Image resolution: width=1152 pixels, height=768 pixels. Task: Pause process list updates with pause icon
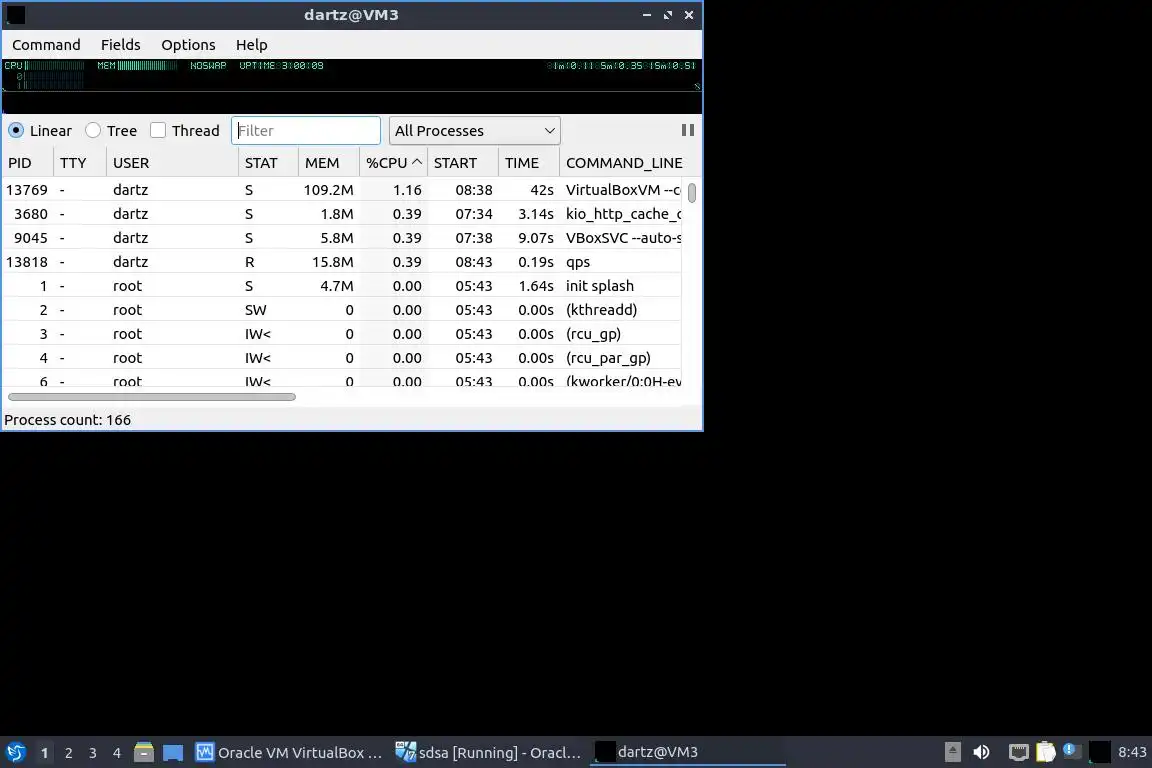coord(688,130)
